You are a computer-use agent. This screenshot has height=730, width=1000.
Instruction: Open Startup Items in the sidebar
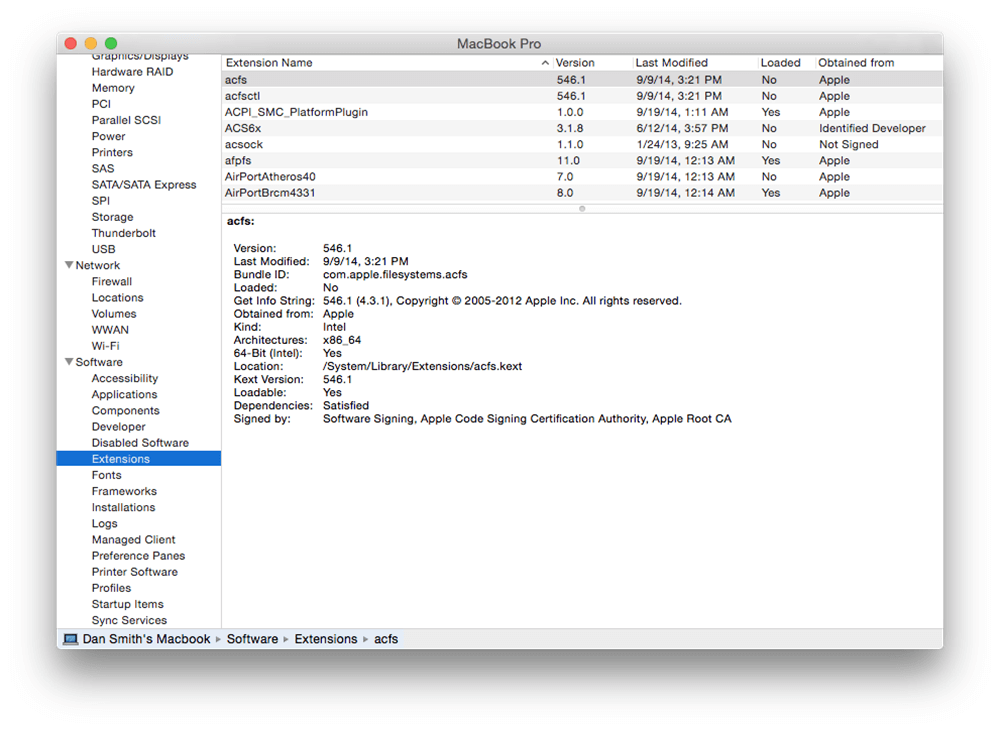click(x=127, y=604)
